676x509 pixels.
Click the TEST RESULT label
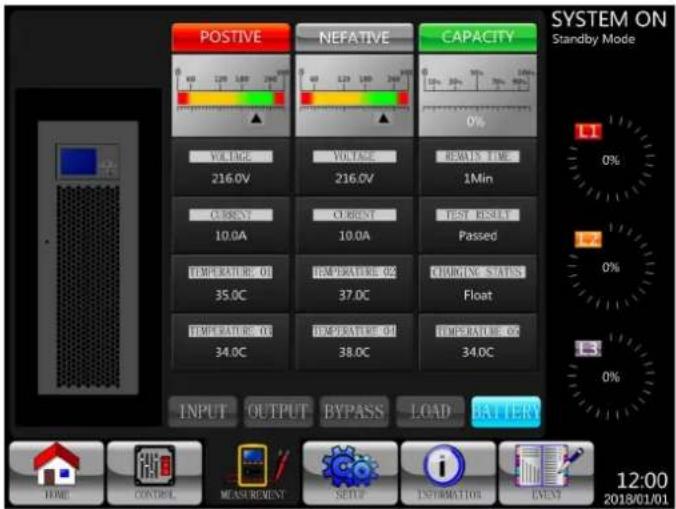(478, 215)
